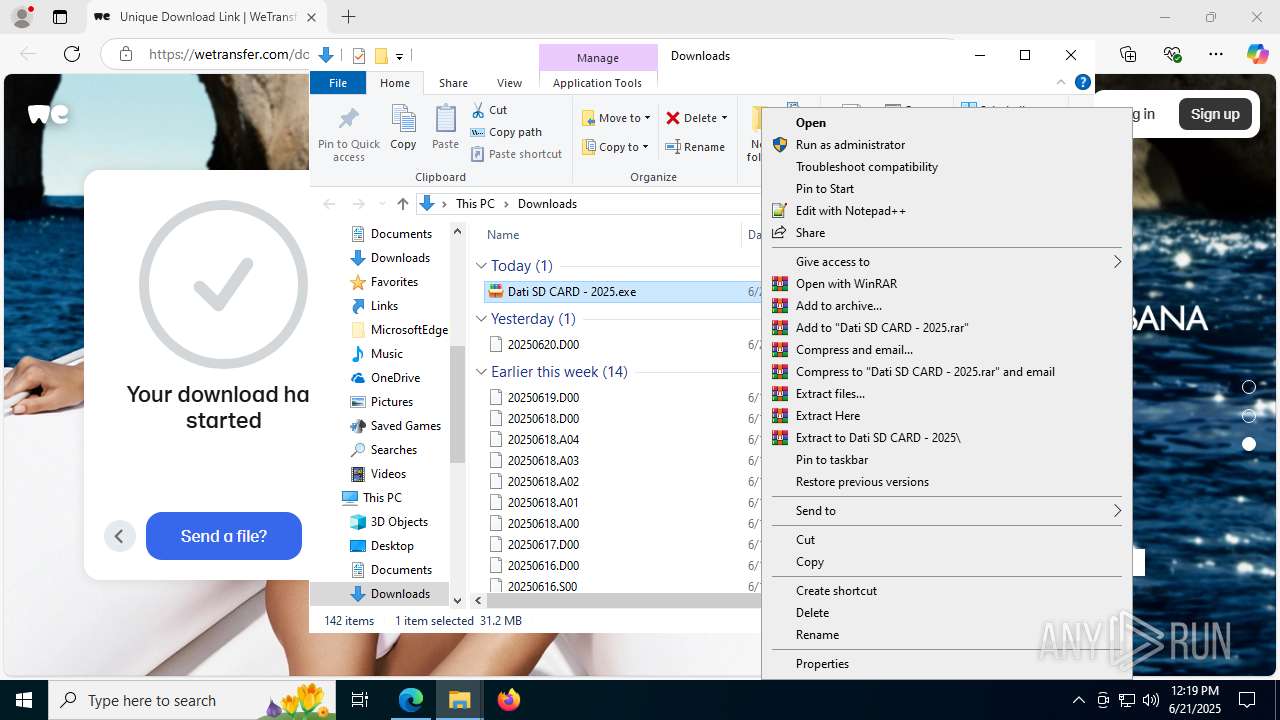Open Edge Settings and more ellipsis
The image size is (1280, 720).
[x=1216, y=54]
